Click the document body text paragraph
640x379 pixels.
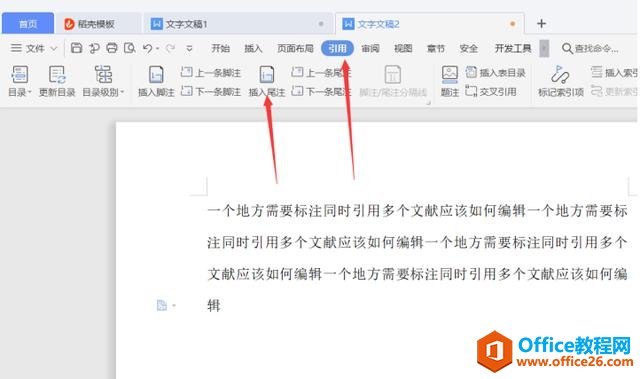coord(417,258)
